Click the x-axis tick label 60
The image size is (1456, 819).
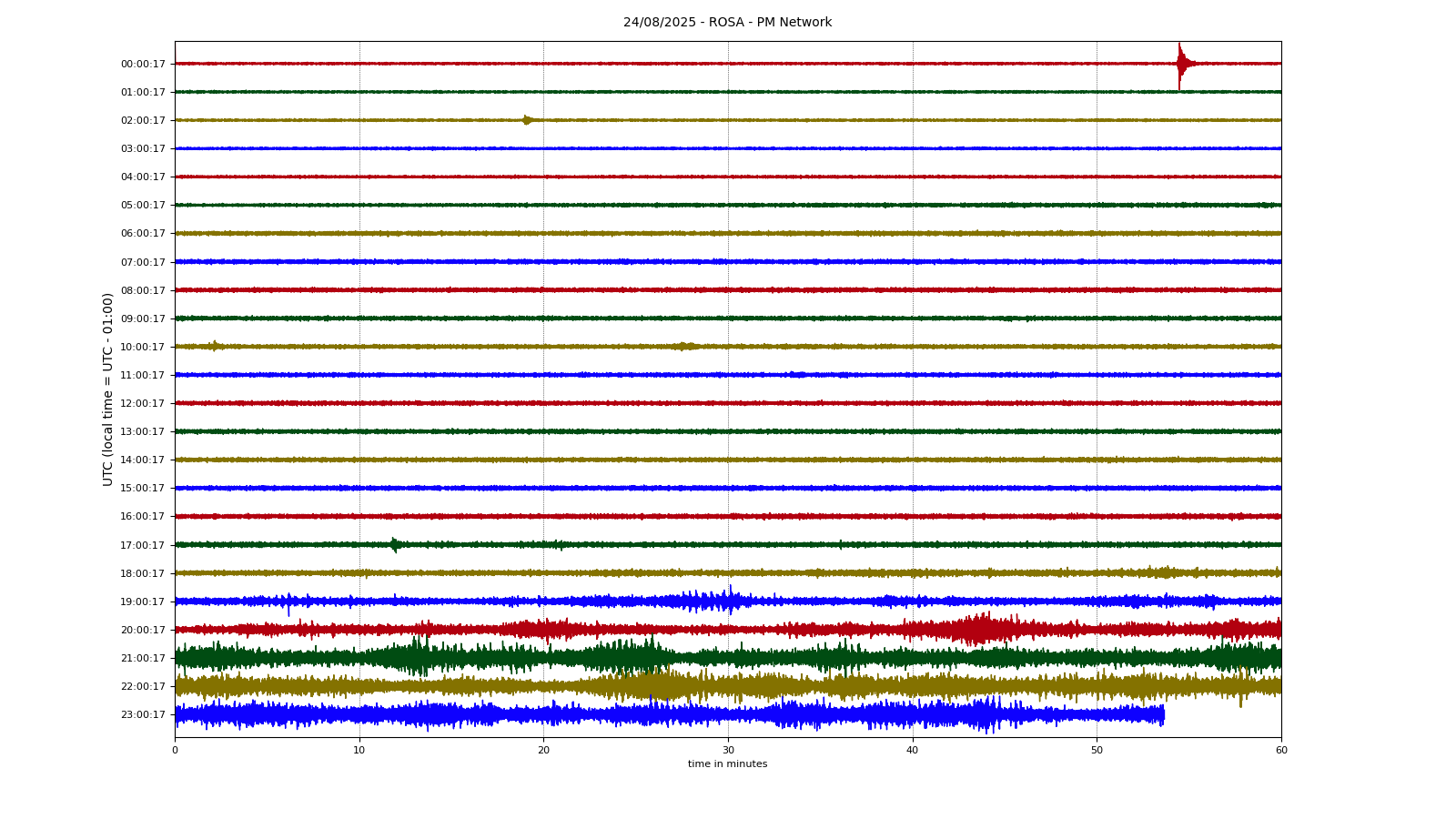[x=1281, y=751]
